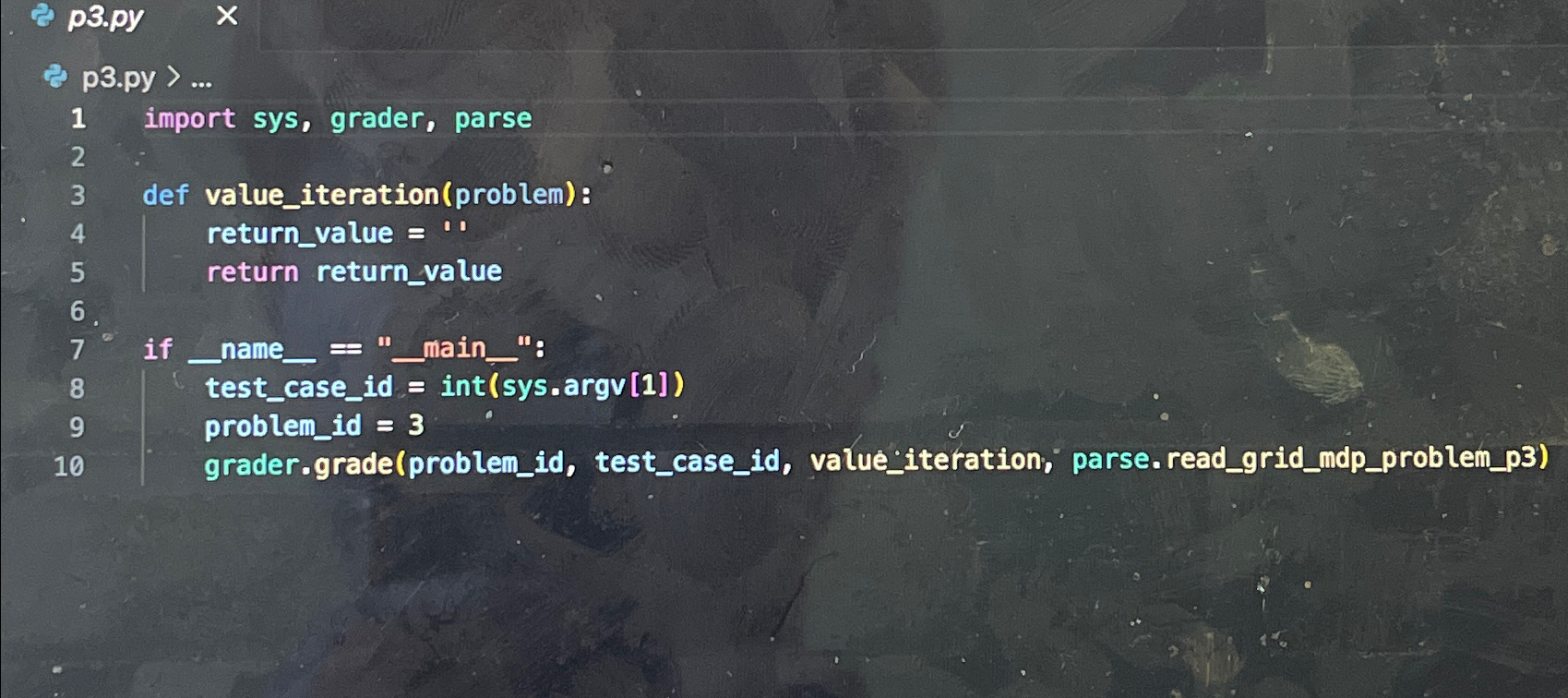Click the 'int' call on line 8
The image size is (1568, 698).
point(462,385)
